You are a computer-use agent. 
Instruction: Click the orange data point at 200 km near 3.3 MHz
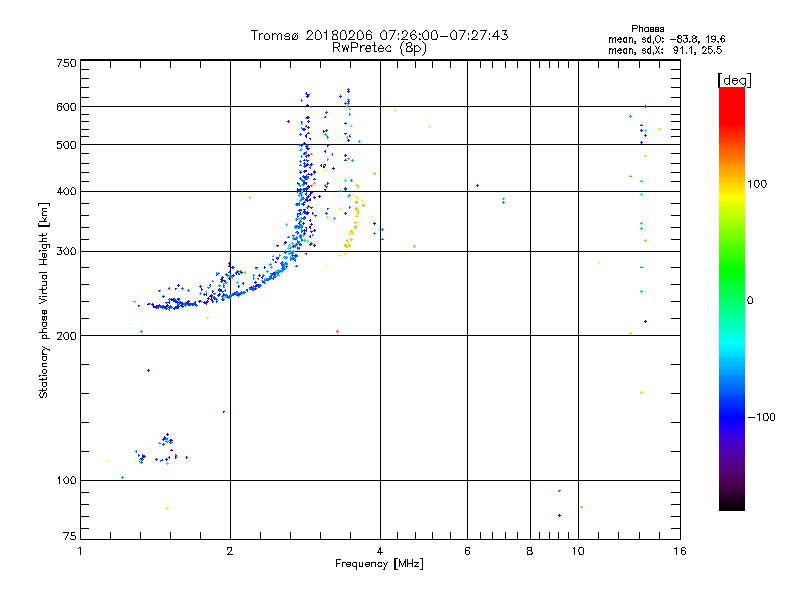pyautogui.click(x=337, y=332)
